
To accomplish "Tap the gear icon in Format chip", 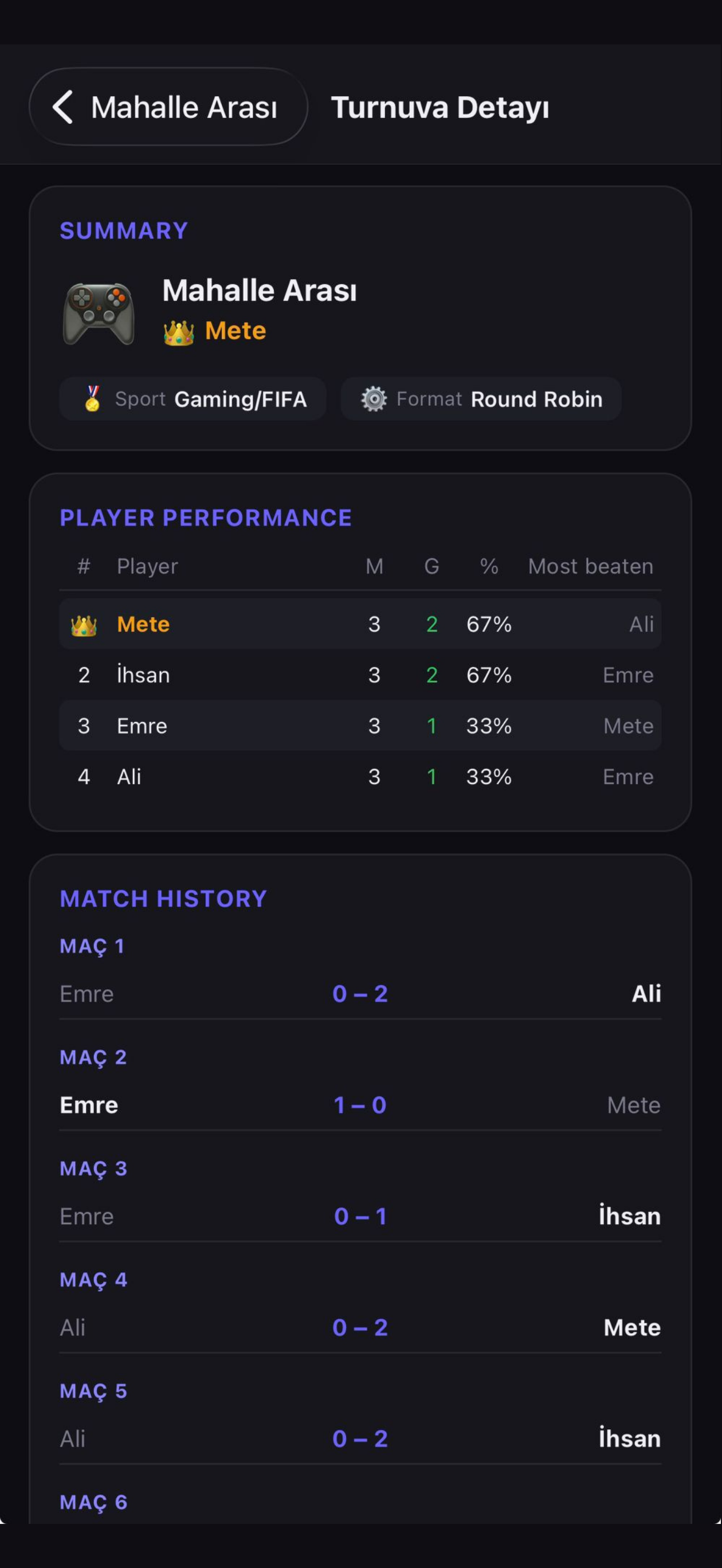I will 374,399.
